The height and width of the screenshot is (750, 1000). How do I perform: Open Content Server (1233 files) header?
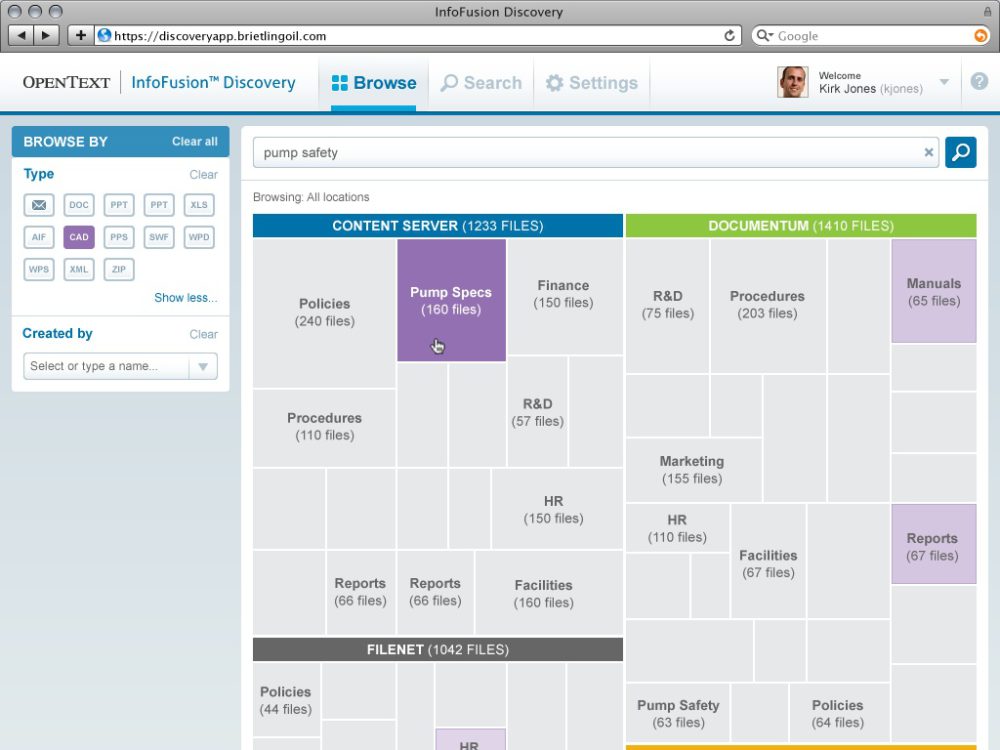click(438, 226)
